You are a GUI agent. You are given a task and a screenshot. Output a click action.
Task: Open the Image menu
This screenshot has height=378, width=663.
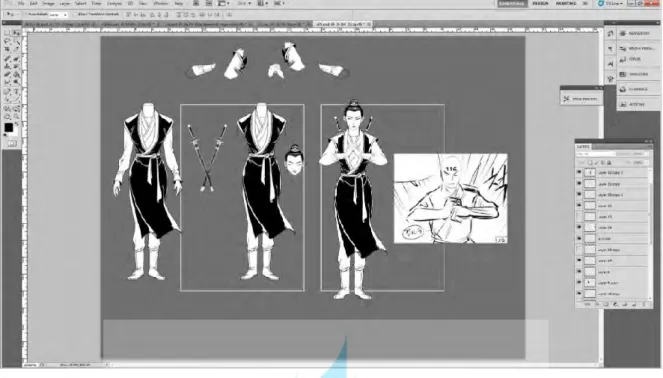pyautogui.click(x=48, y=3)
